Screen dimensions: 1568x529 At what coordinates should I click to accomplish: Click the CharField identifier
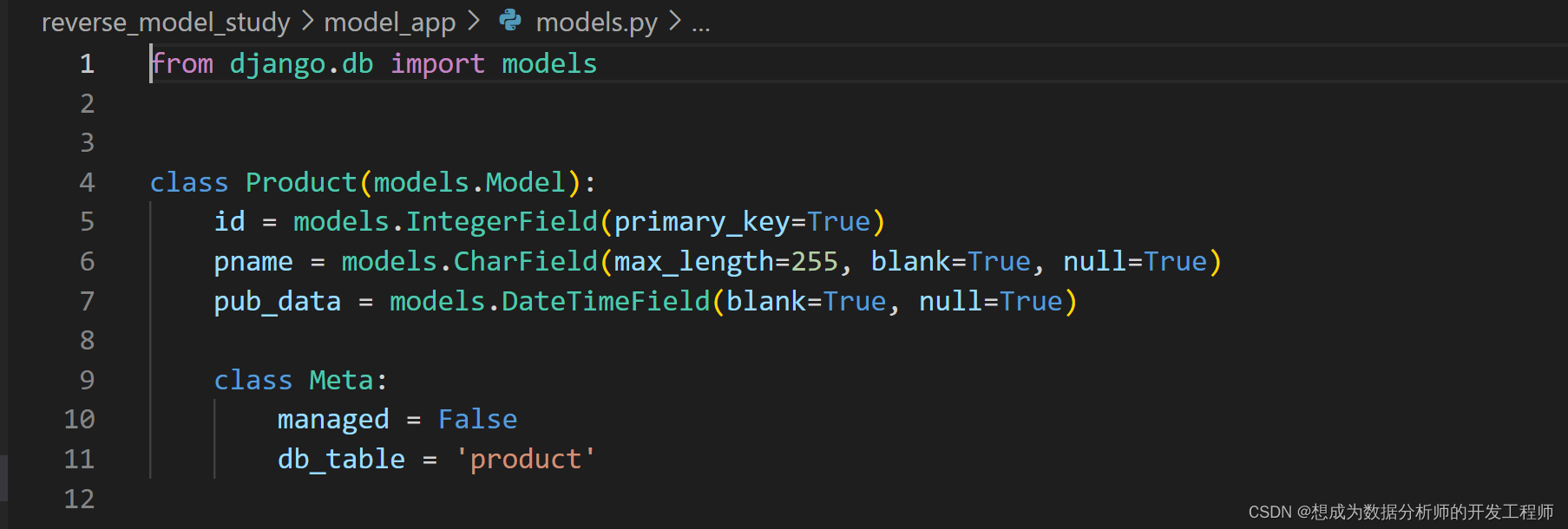pos(526,262)
